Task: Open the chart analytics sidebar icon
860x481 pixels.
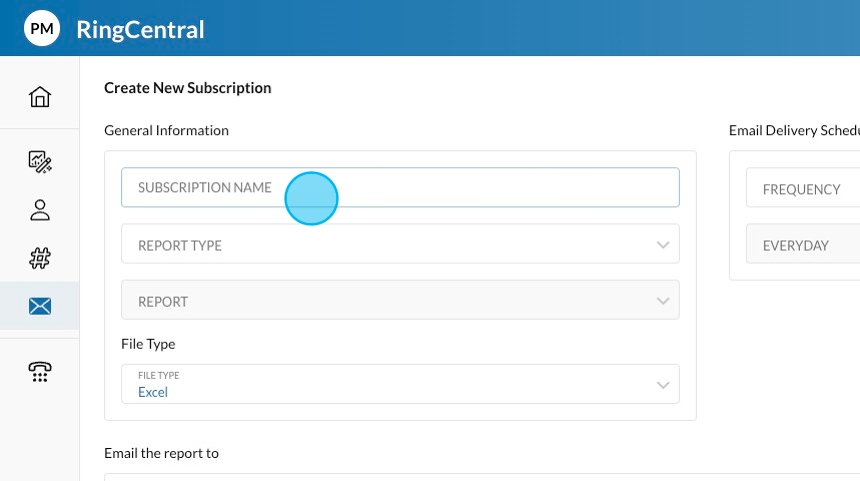Action: click(x=40, y=161)
